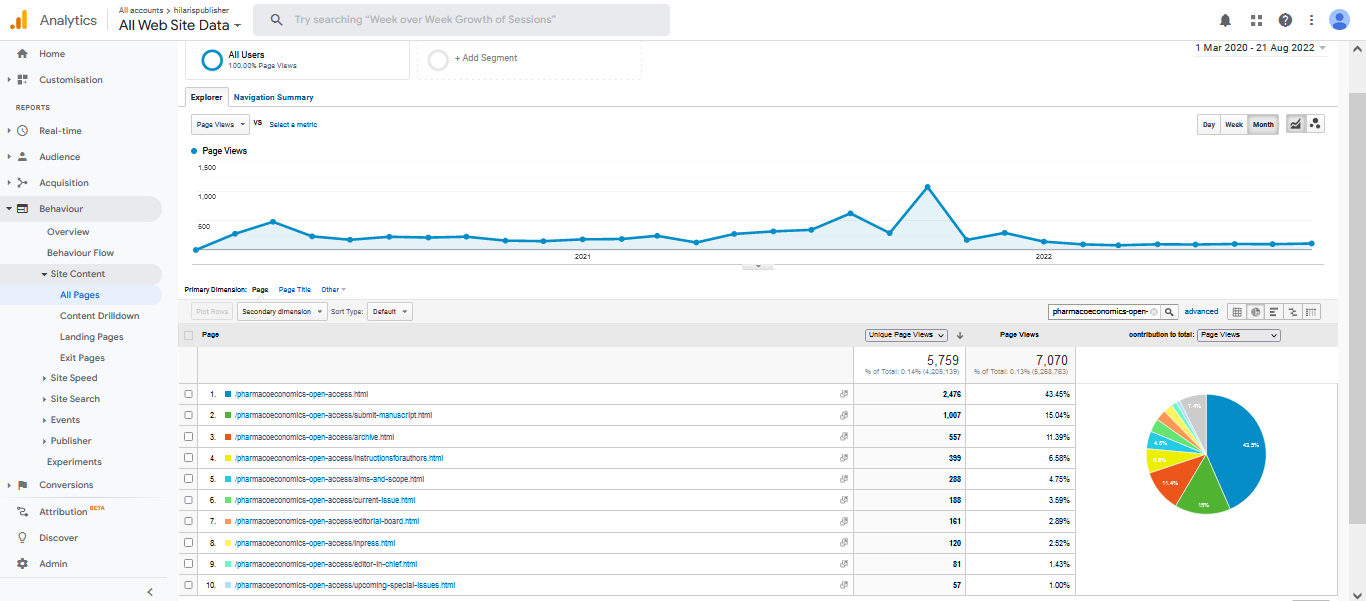
Task: Open the notifications bell
Action: (x=1225, y=20)
